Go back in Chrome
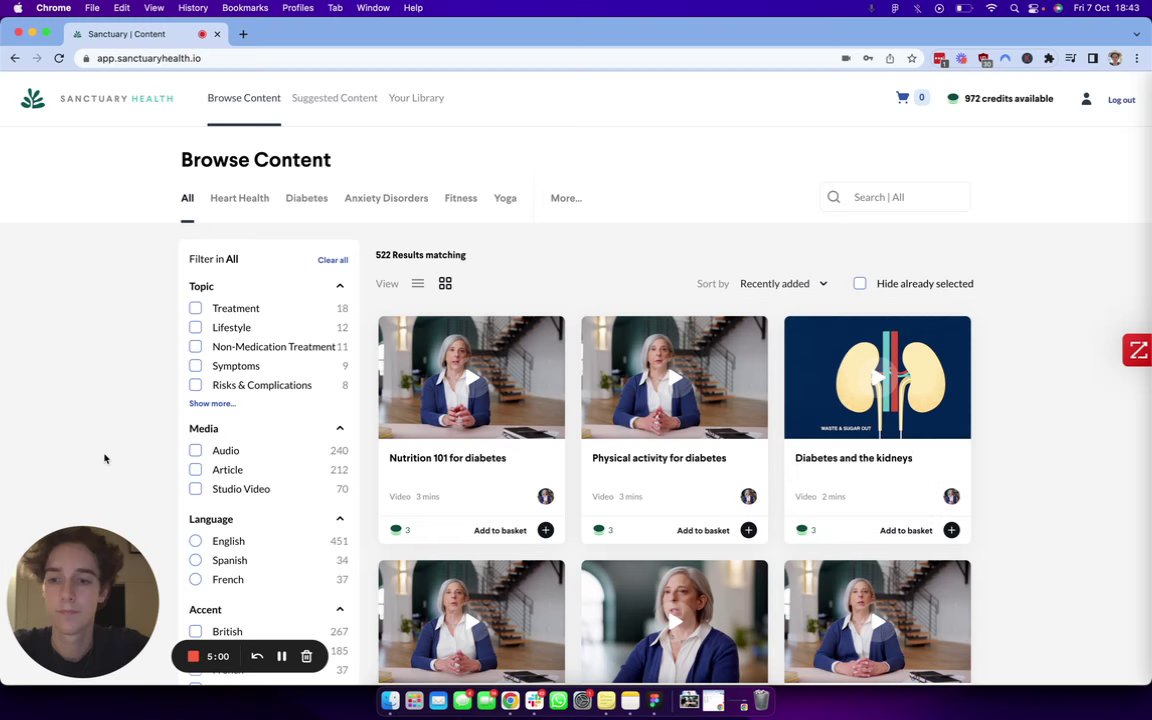The height and width of the screenshot is (720, 1152). coord(15,58)
